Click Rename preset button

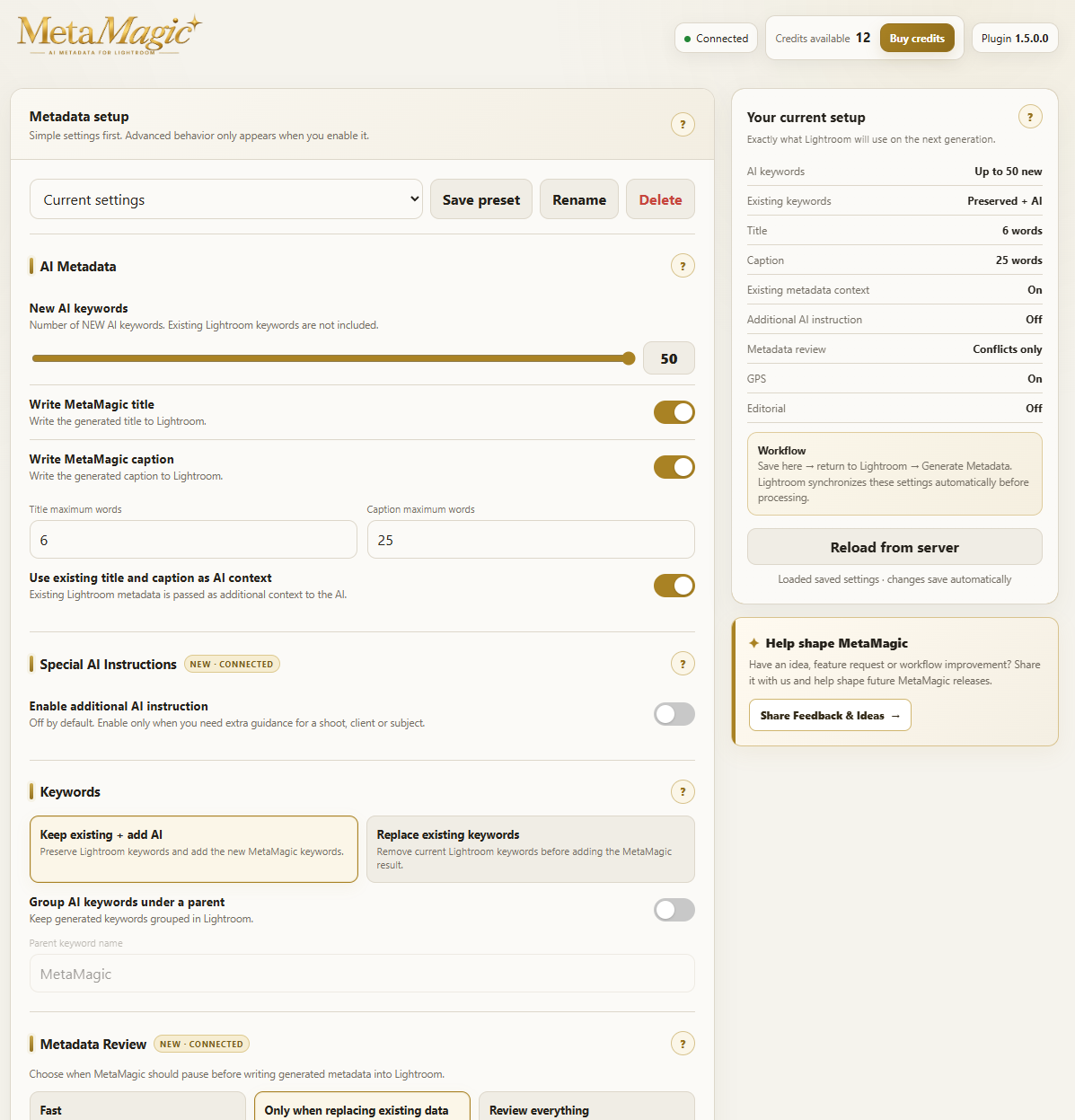tap(579, 199)
